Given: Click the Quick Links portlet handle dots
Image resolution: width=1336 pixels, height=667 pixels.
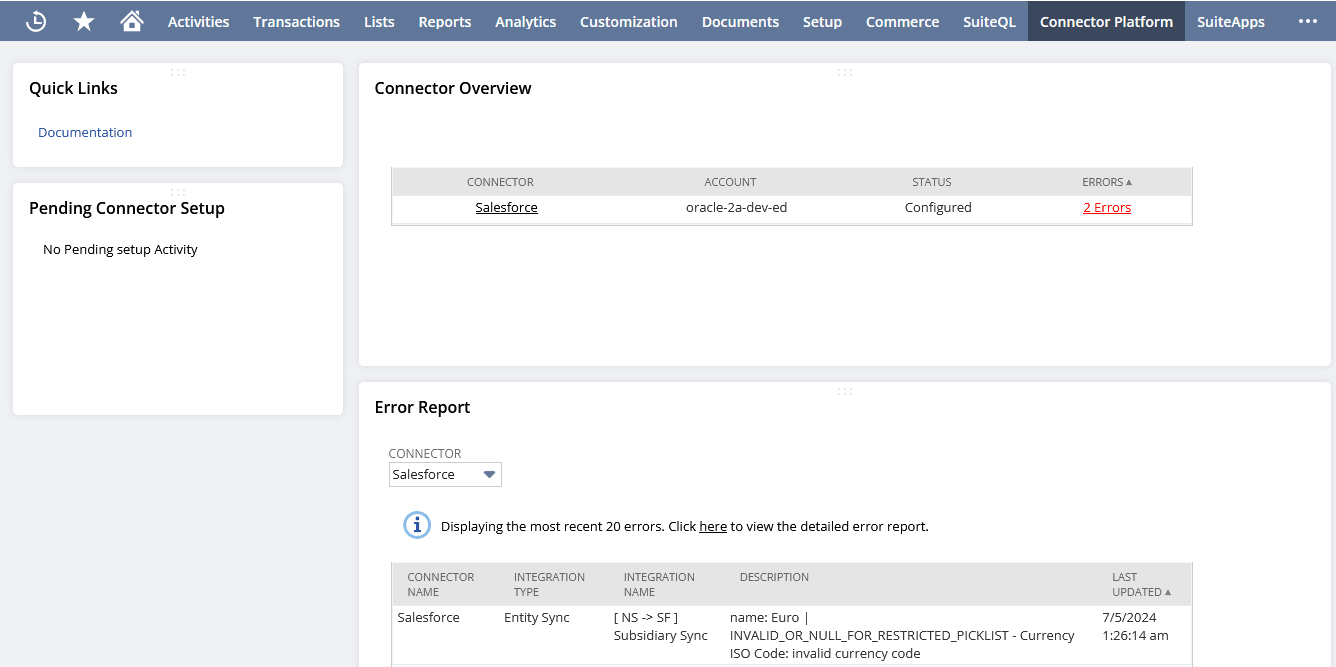Looking at the screenshot, I should tap(178, 72).
